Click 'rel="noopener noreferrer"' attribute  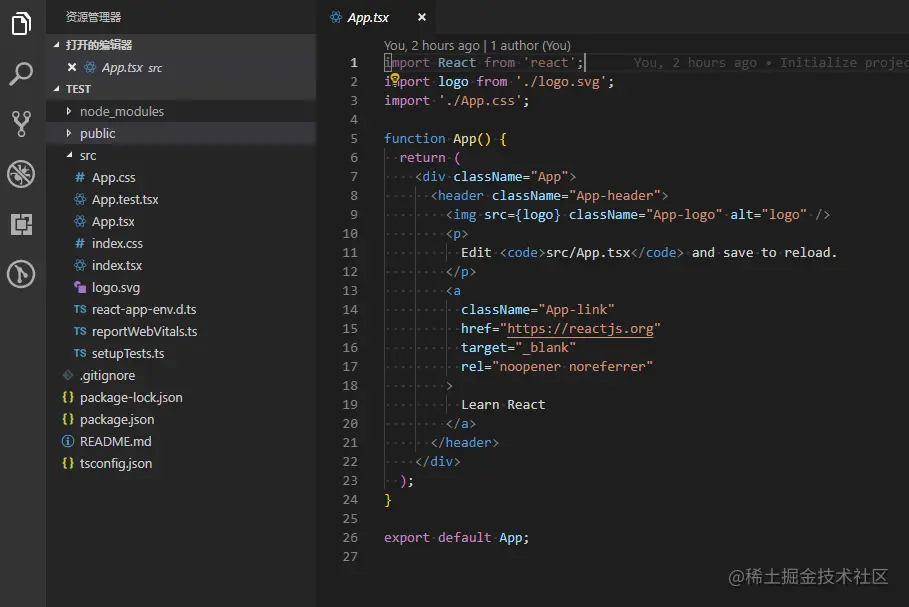(557, 367)
